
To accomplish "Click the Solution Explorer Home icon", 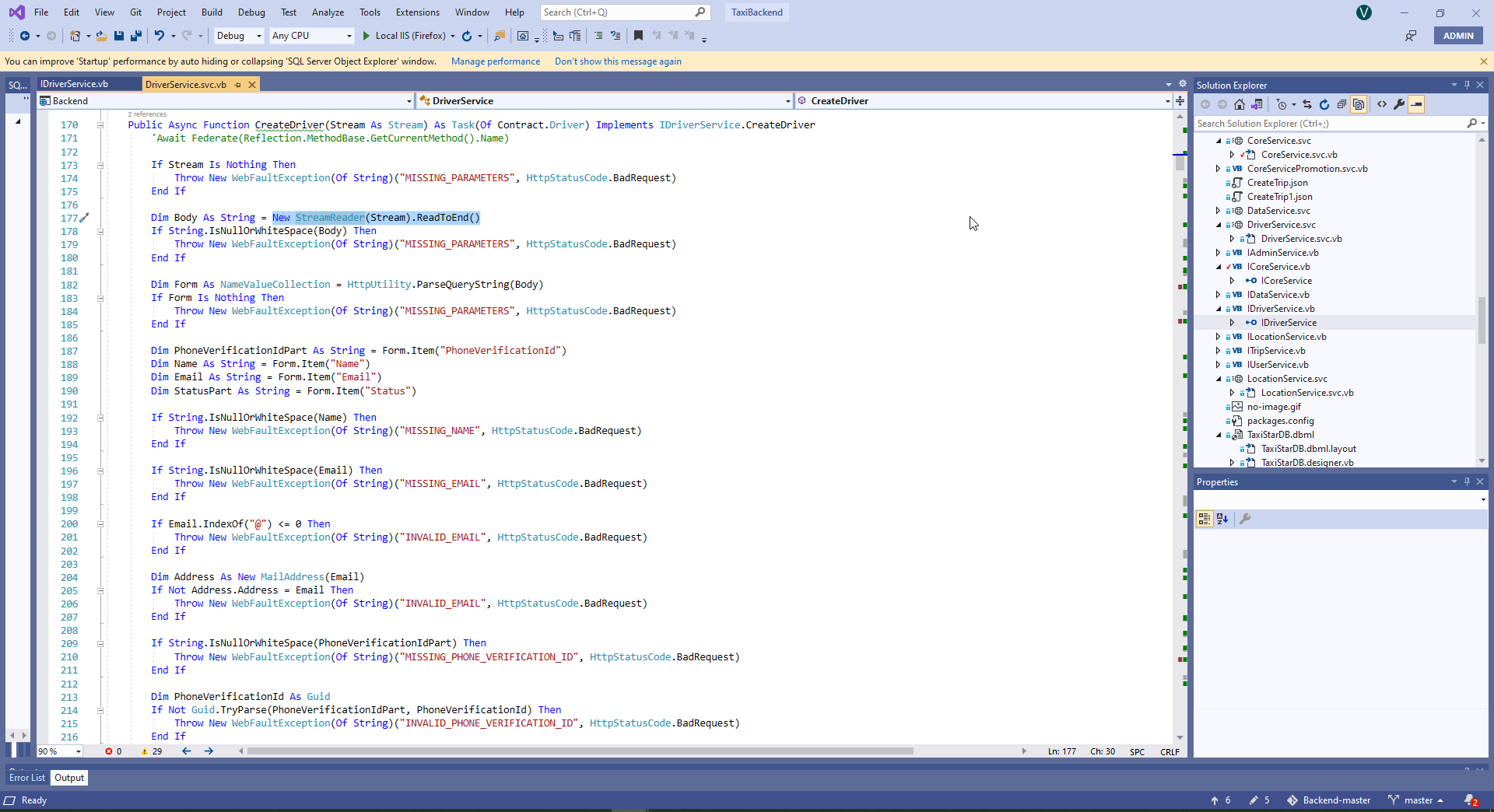I will [1240, 104].
